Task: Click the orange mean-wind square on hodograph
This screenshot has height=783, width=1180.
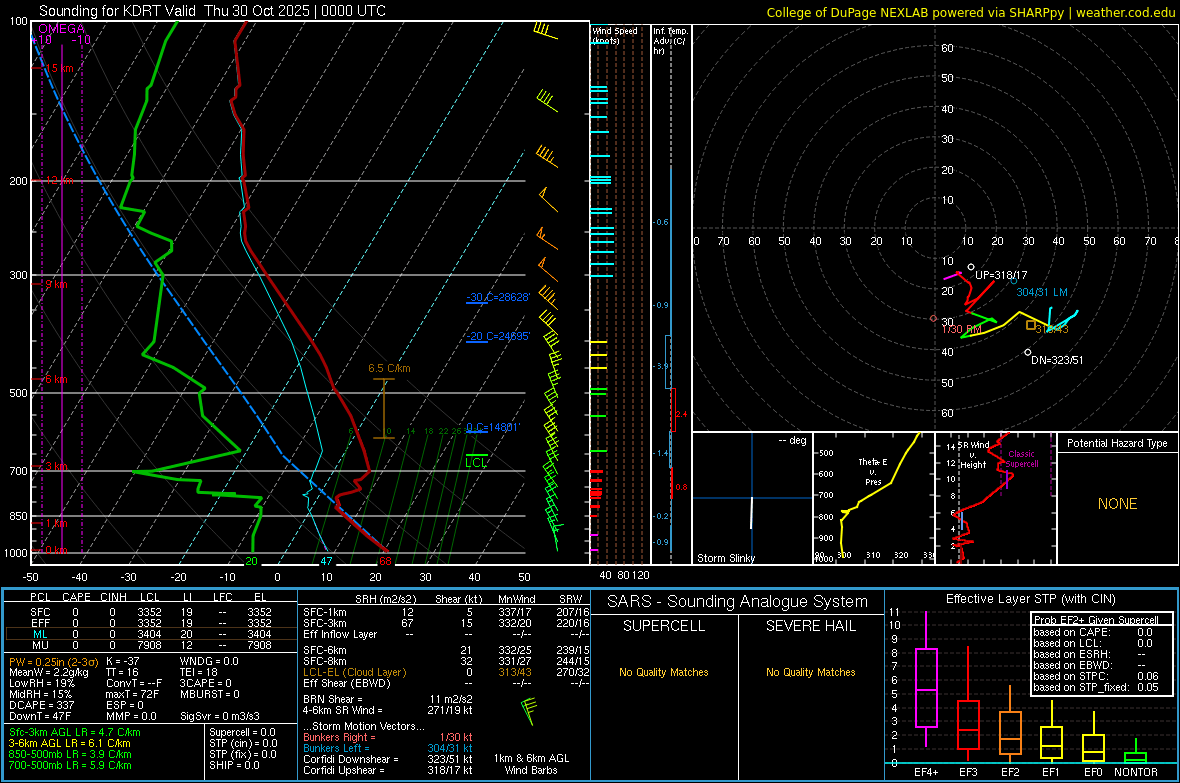Action: pyautogui.click(x=1030, y=325)
